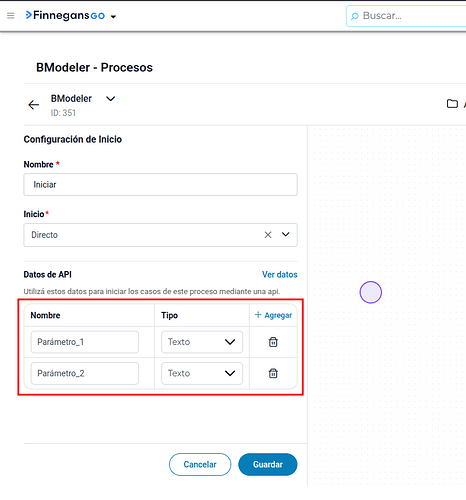The image size is (466, 500).
Task: Select the purple start node on canvas
Action: [371, 292]
